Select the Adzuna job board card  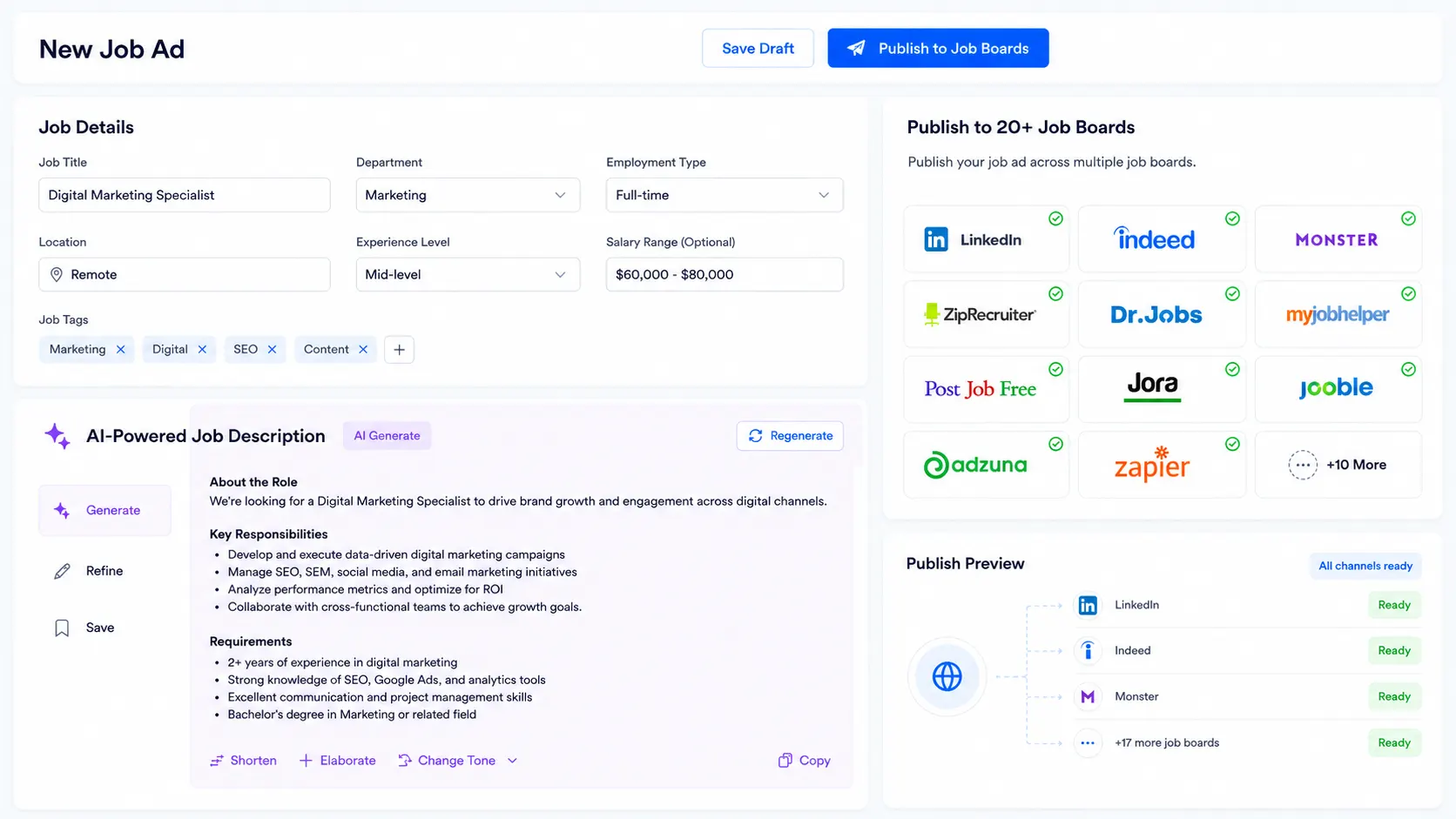tap(986, 465)
